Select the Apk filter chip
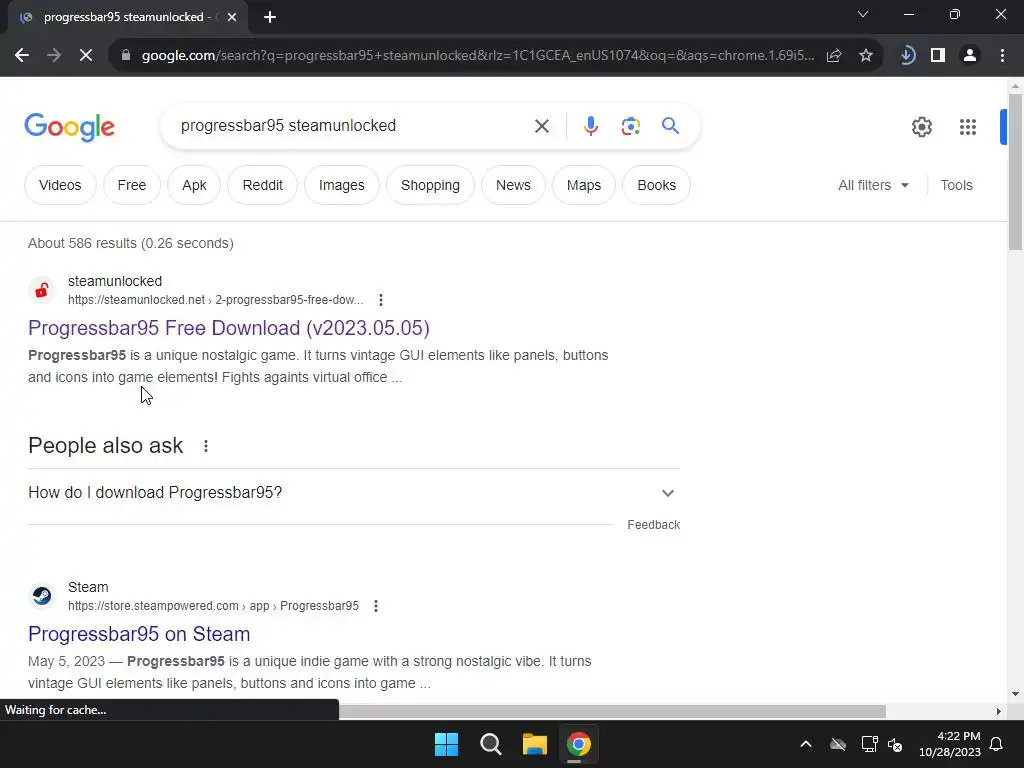The width and height of the screenshot is (1024, 768). point(194,185)
